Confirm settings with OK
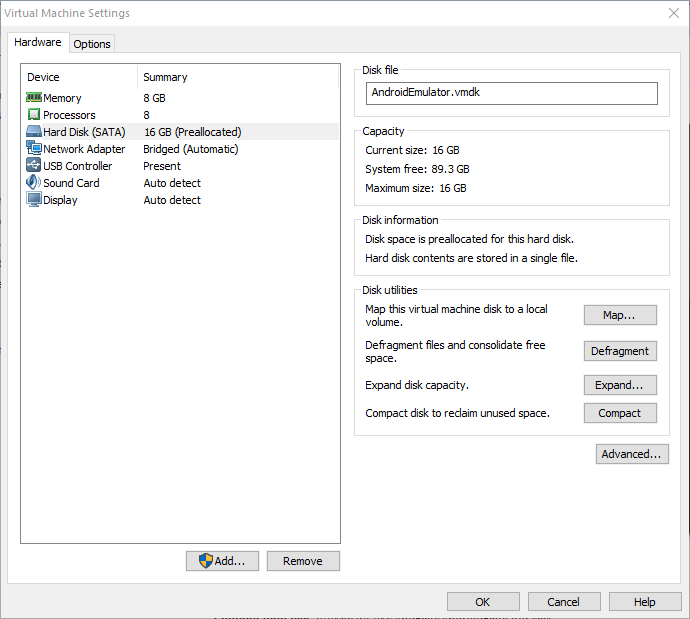Viewport: 690px width, 619px height. pos(483,601)
